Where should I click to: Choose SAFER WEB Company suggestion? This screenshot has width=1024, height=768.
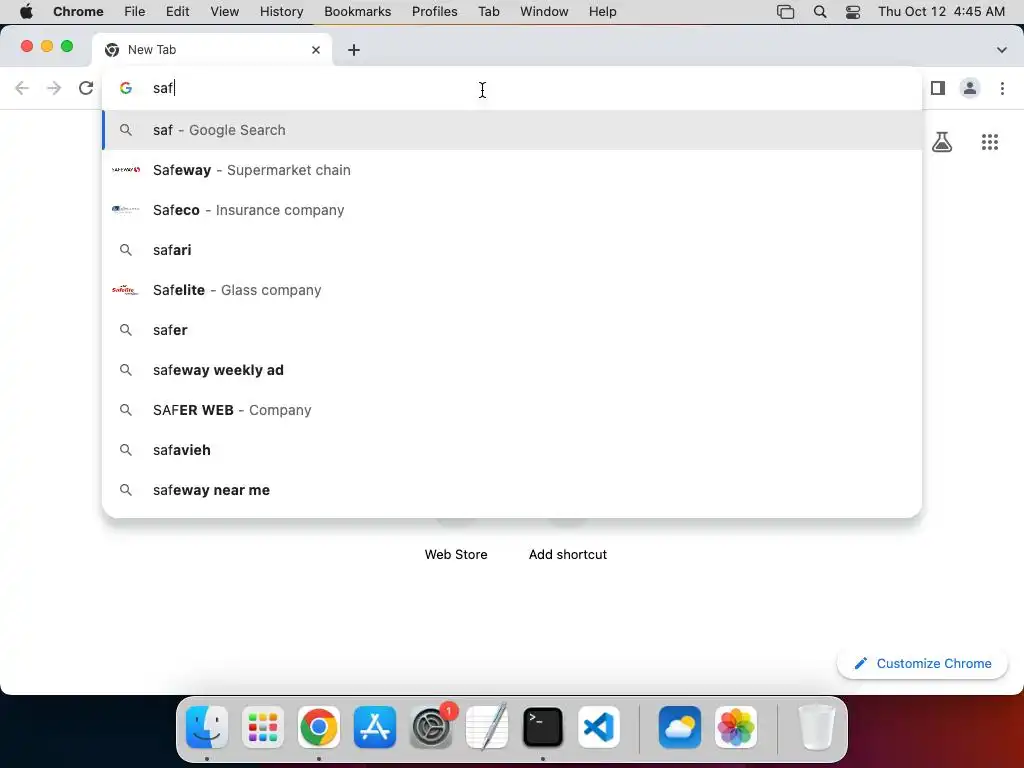coord(512,410)
